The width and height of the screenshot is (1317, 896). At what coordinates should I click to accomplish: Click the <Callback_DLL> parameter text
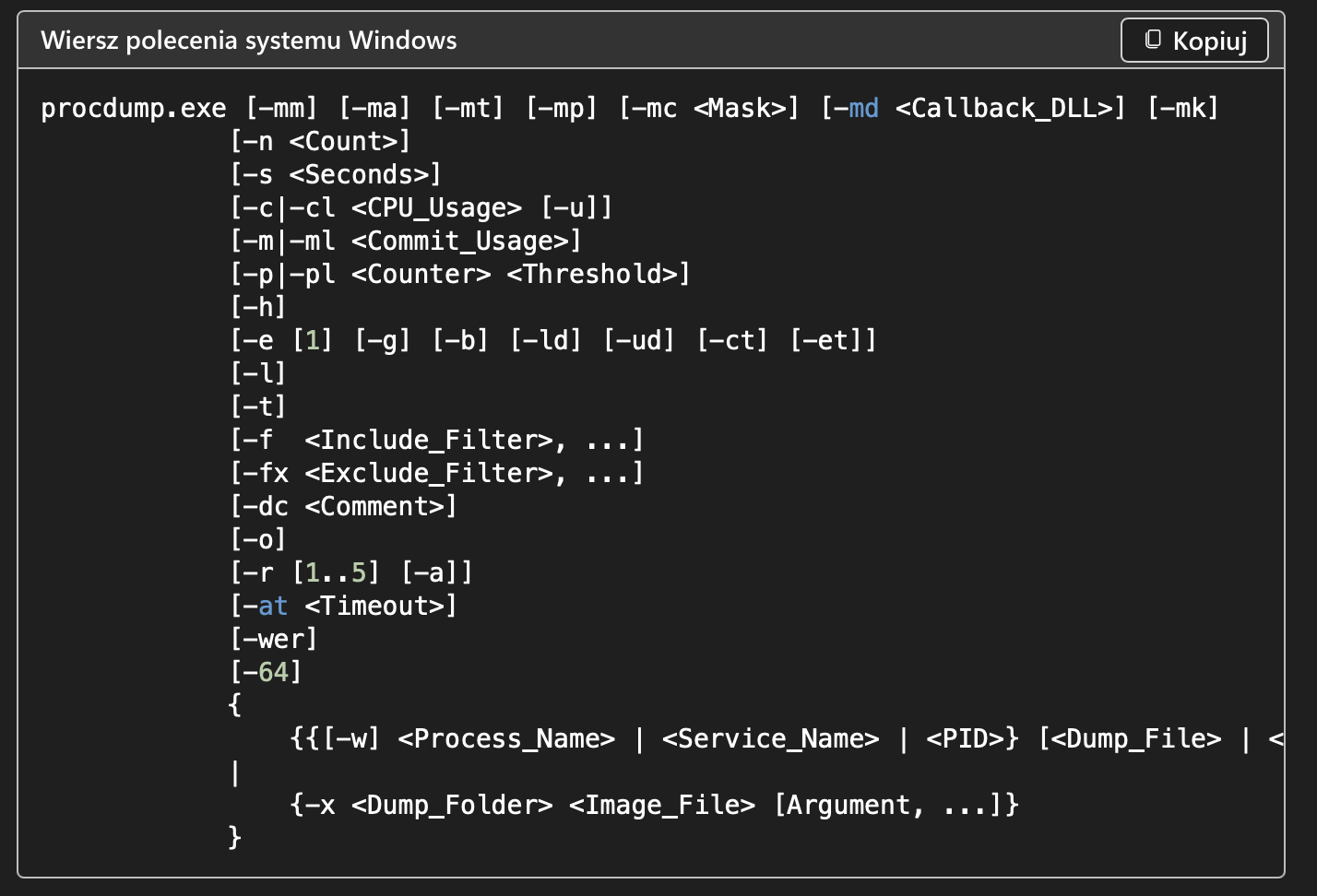tap(1003, 109)
